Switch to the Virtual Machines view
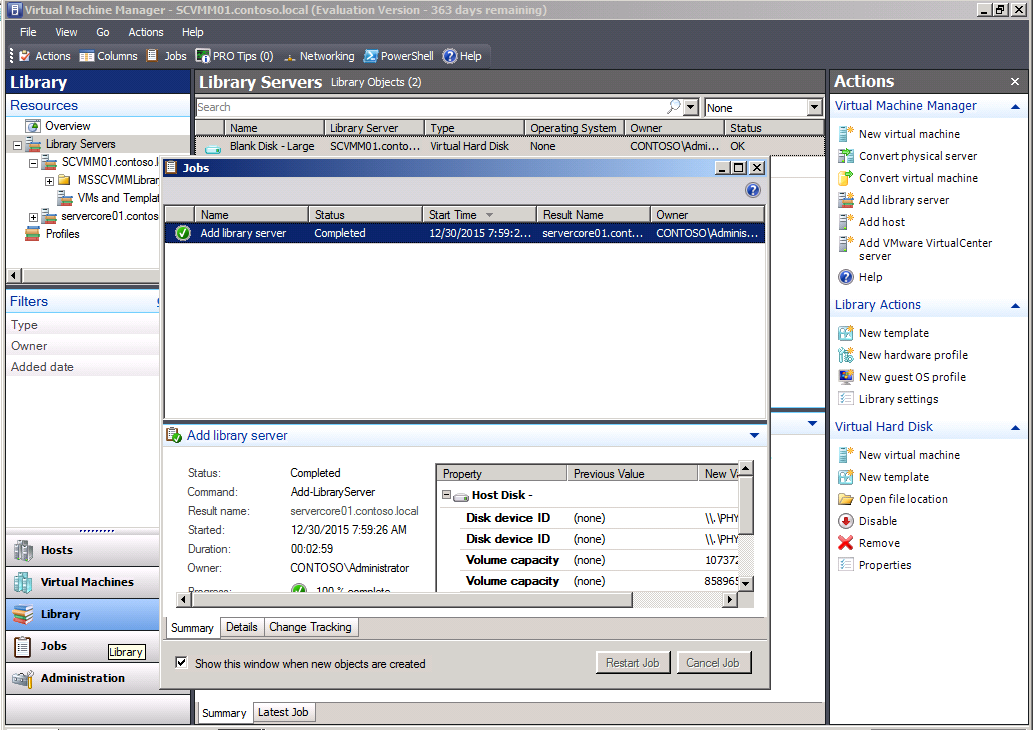The height and width of the screenshot is (730, 1033). [83, 582]
